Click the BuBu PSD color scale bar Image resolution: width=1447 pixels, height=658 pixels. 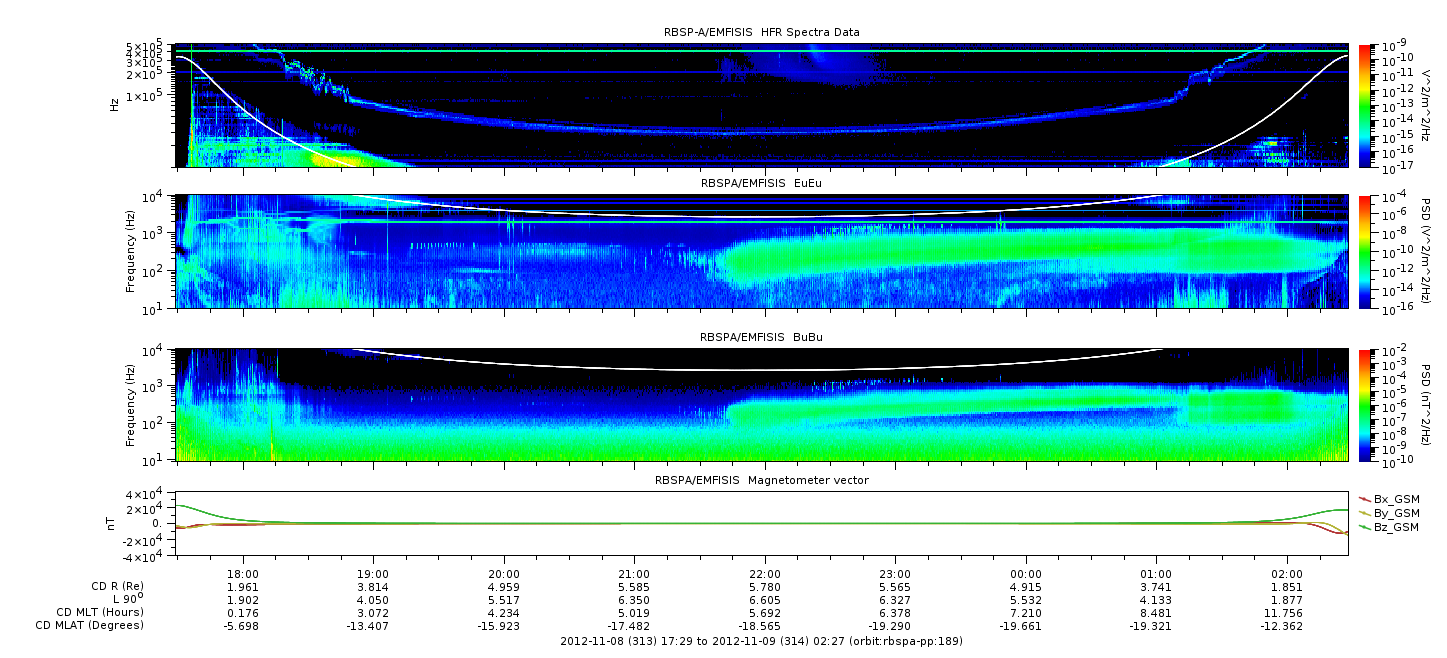(1365, 404)
